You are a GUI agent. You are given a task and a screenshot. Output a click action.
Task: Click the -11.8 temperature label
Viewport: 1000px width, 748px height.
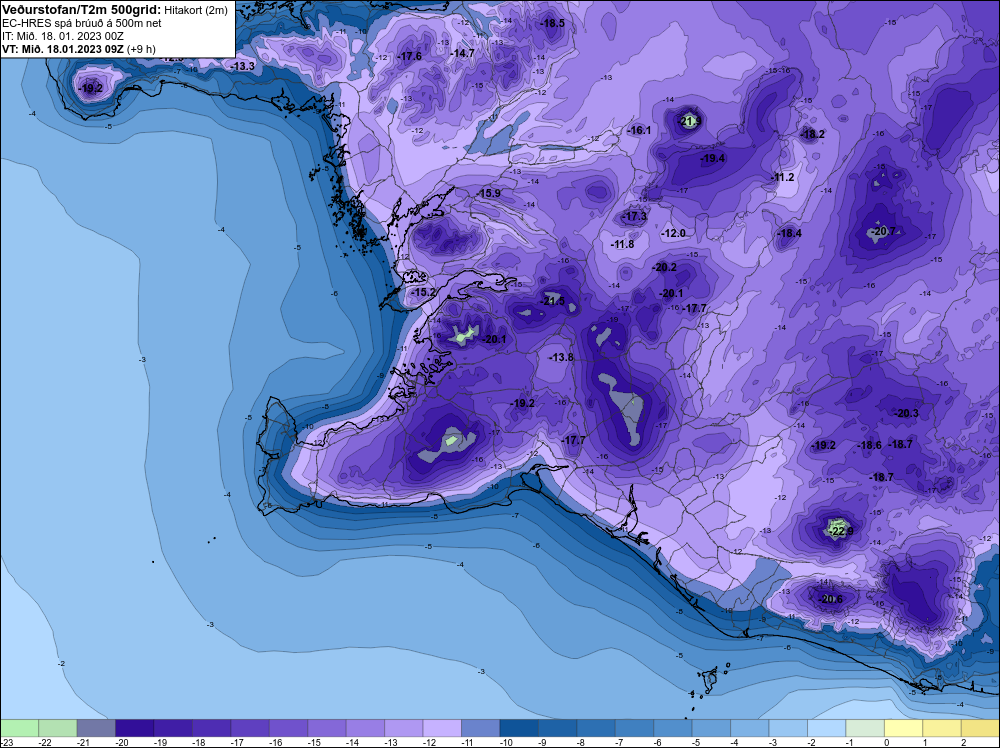click(622, 244)
